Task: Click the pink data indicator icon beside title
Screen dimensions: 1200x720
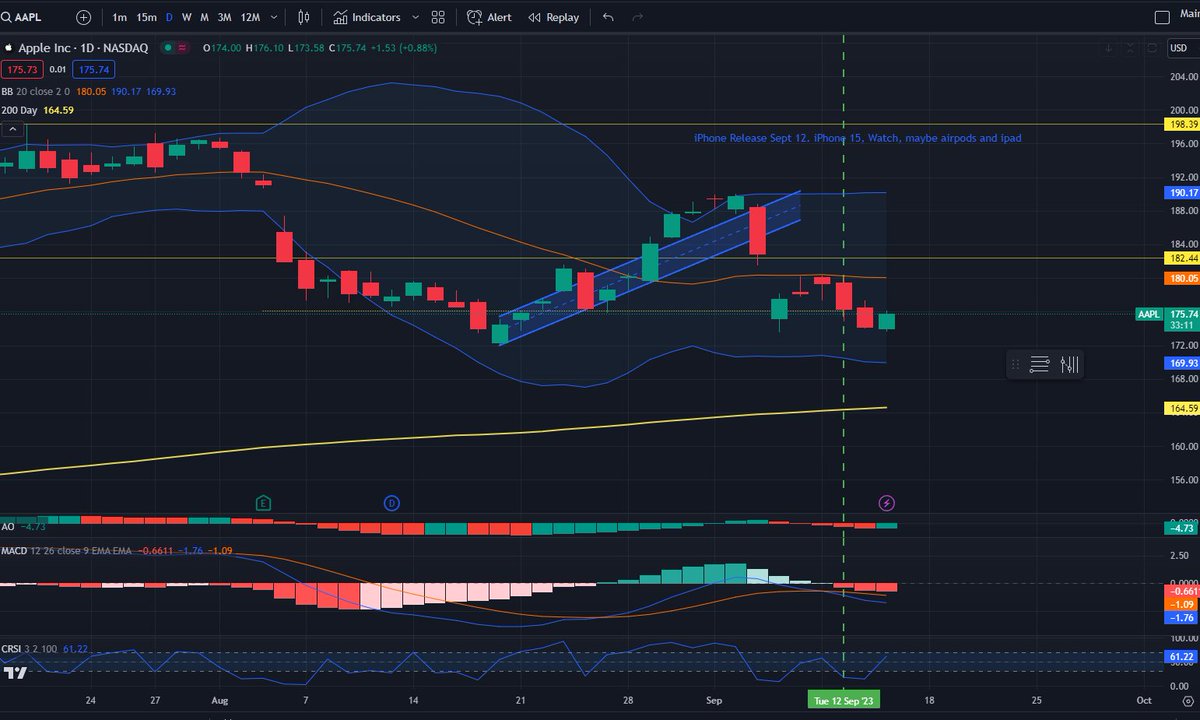Action: pyautogui.click(x=184, y=48)
